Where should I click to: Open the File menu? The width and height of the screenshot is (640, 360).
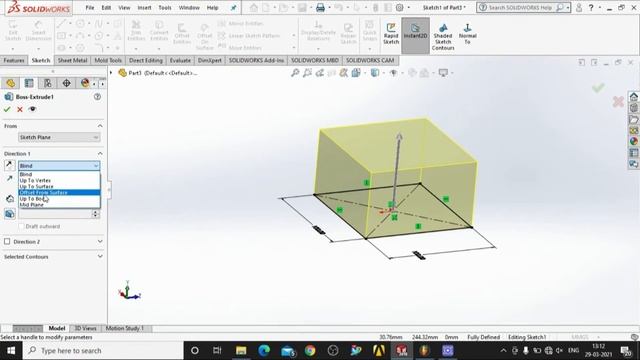pyautogui.click(x=90, y=7)
